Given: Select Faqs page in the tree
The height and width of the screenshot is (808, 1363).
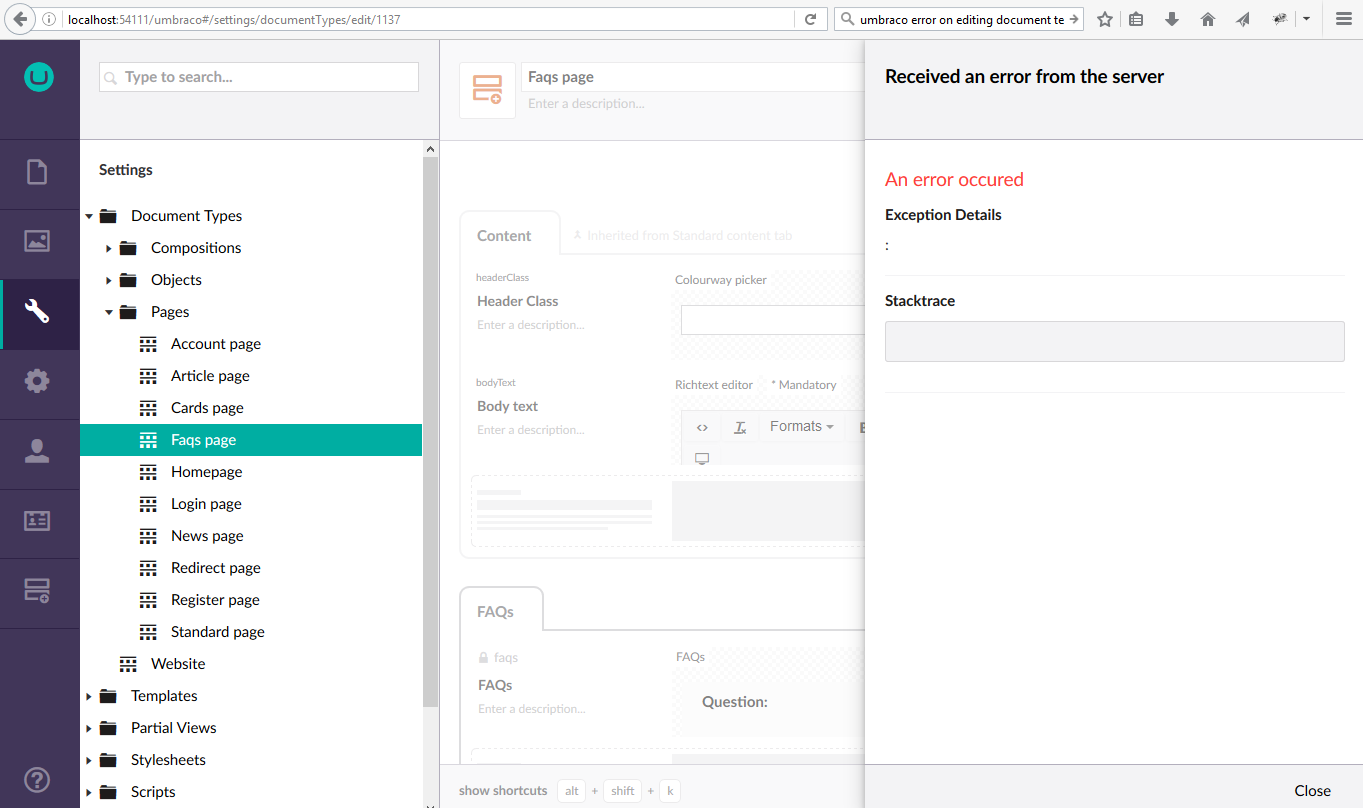Looking at the screenshot, I should (x=251, y=440).
